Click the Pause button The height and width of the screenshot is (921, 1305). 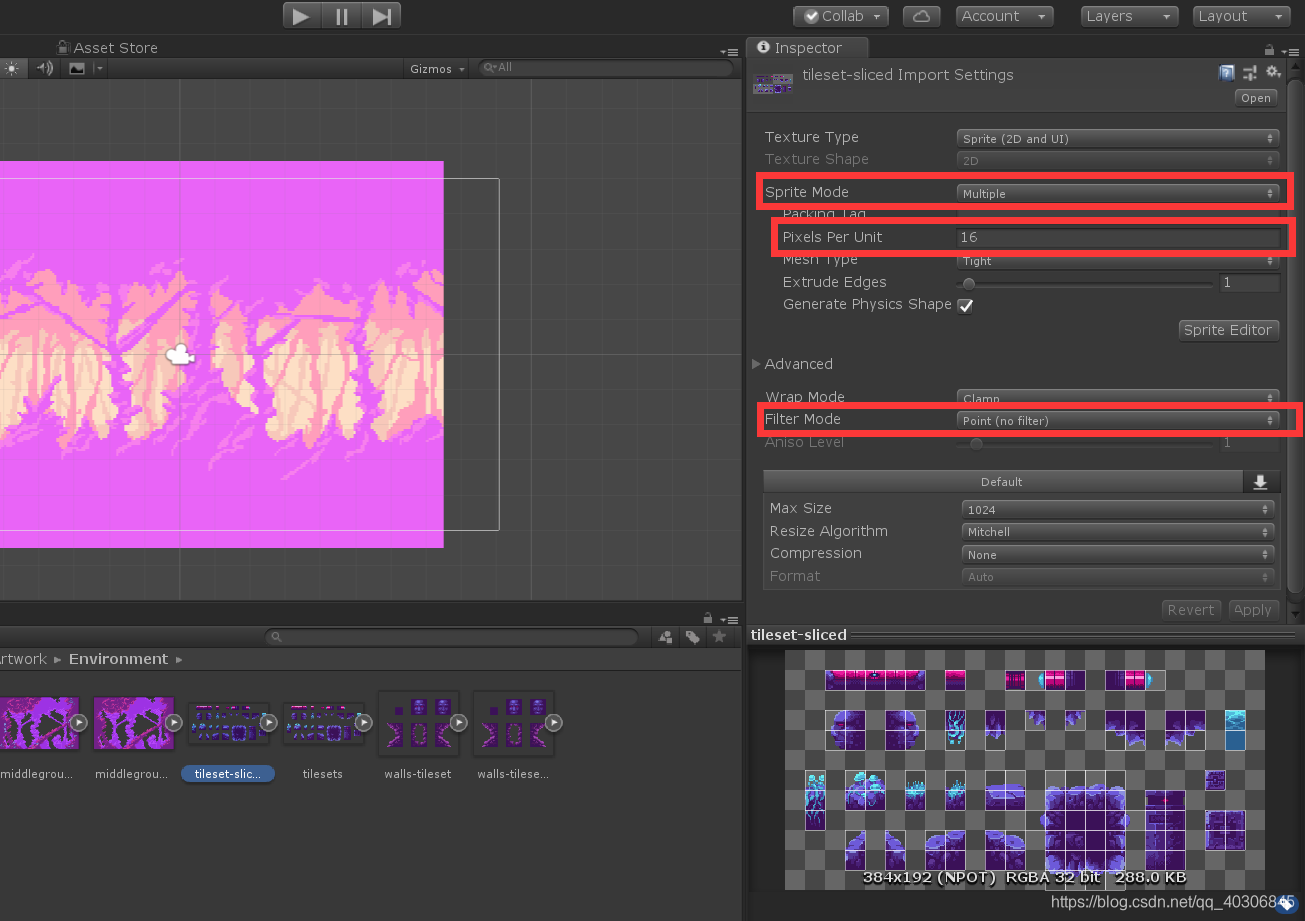(342, 16)
